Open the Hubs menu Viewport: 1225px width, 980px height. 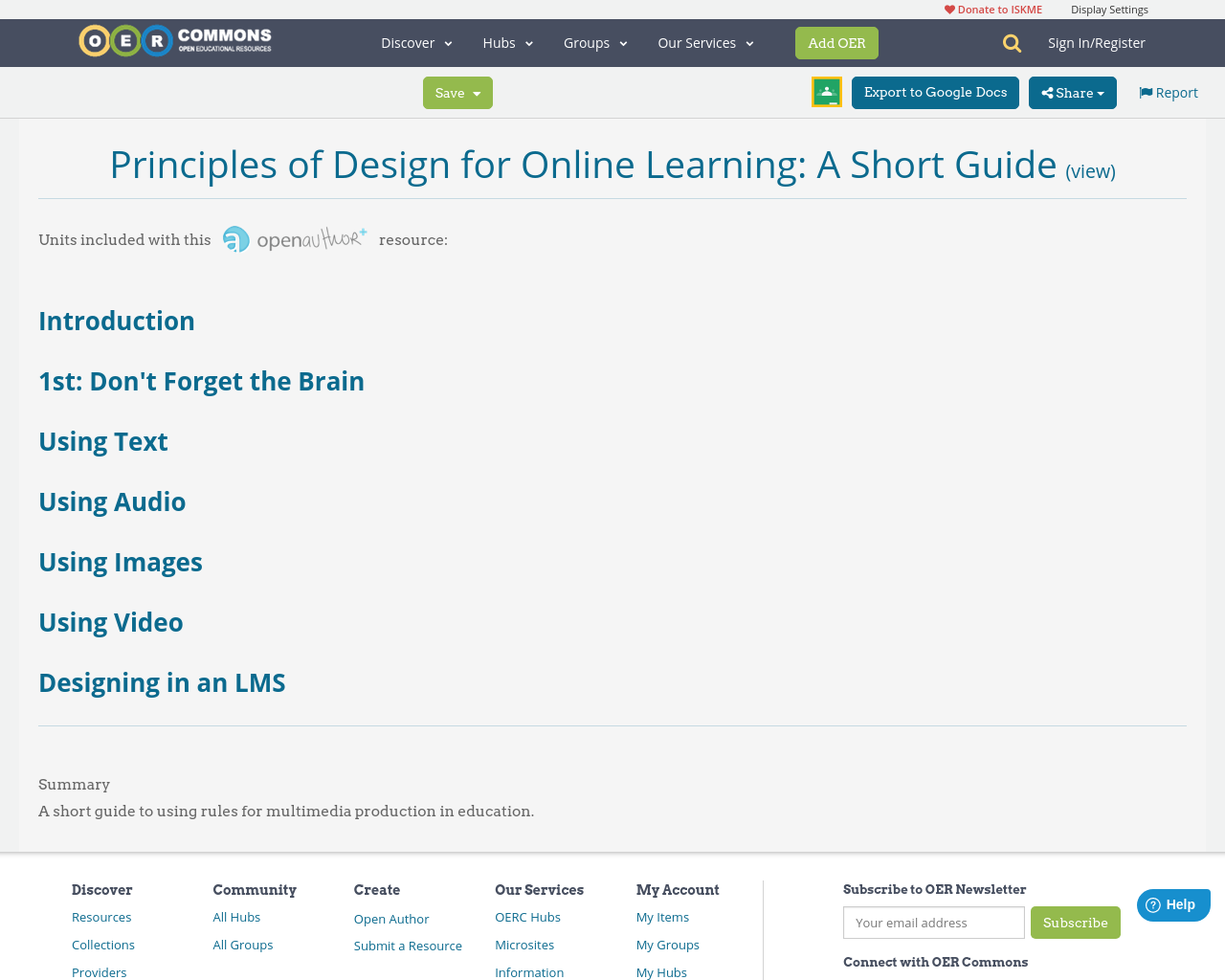point(507,41)
